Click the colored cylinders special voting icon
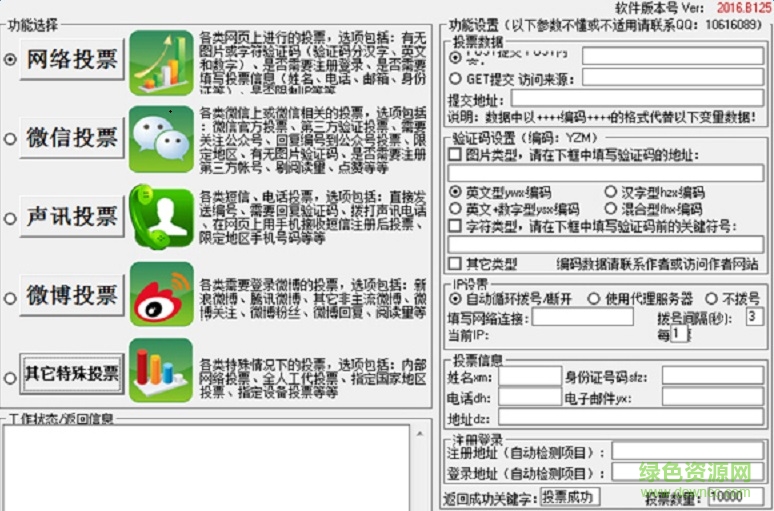The height and width of the screenshot is (511, 774). click(x=161, y=370)
